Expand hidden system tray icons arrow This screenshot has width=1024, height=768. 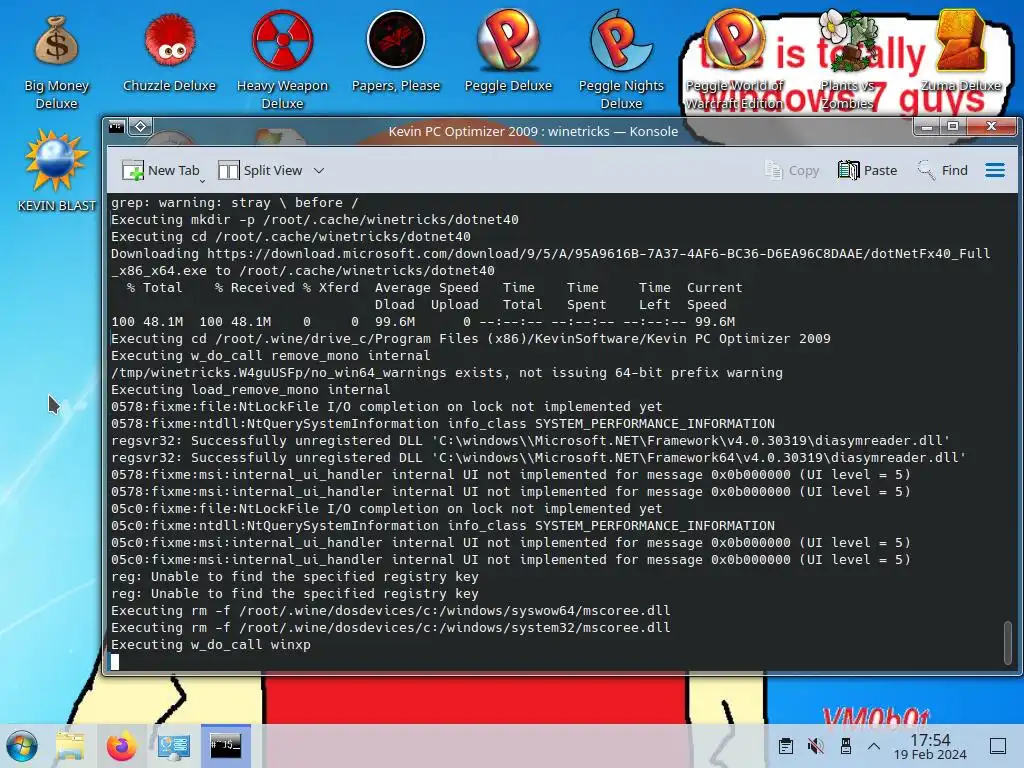pyautogui.click(x=874, y=746)
